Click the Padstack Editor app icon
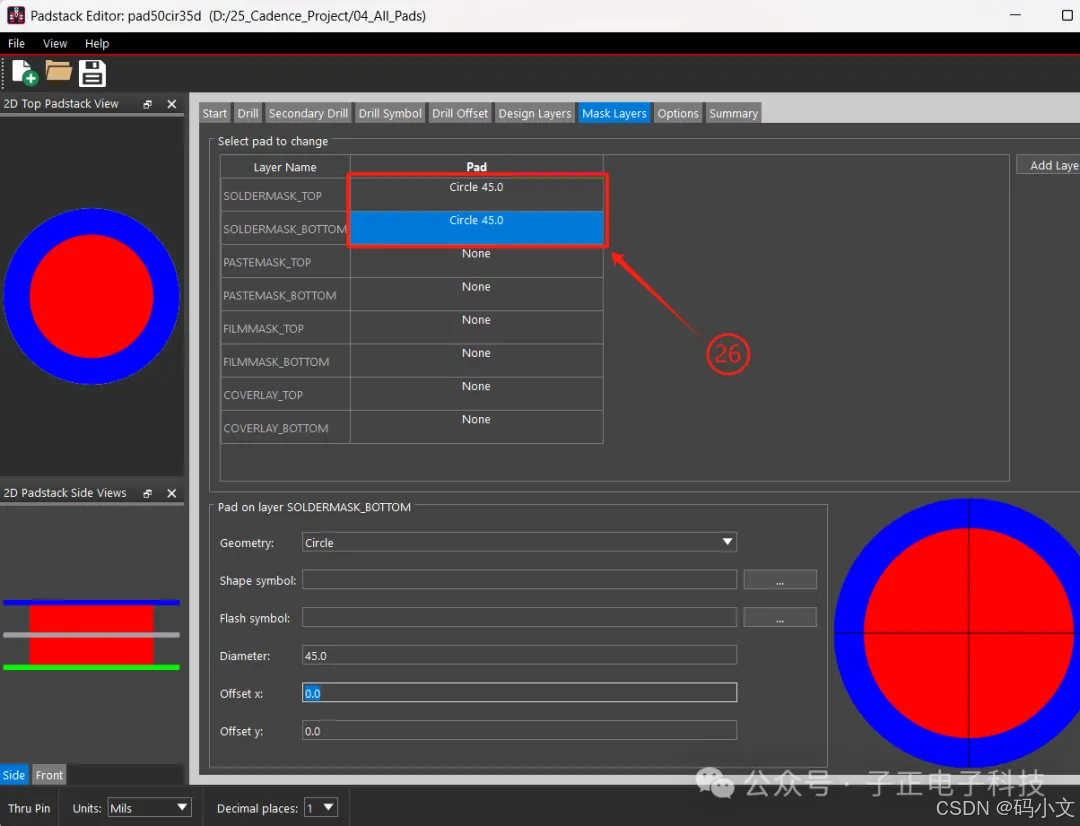The width and height of the screenshot is (1080, 826). (x=15, y=15)
